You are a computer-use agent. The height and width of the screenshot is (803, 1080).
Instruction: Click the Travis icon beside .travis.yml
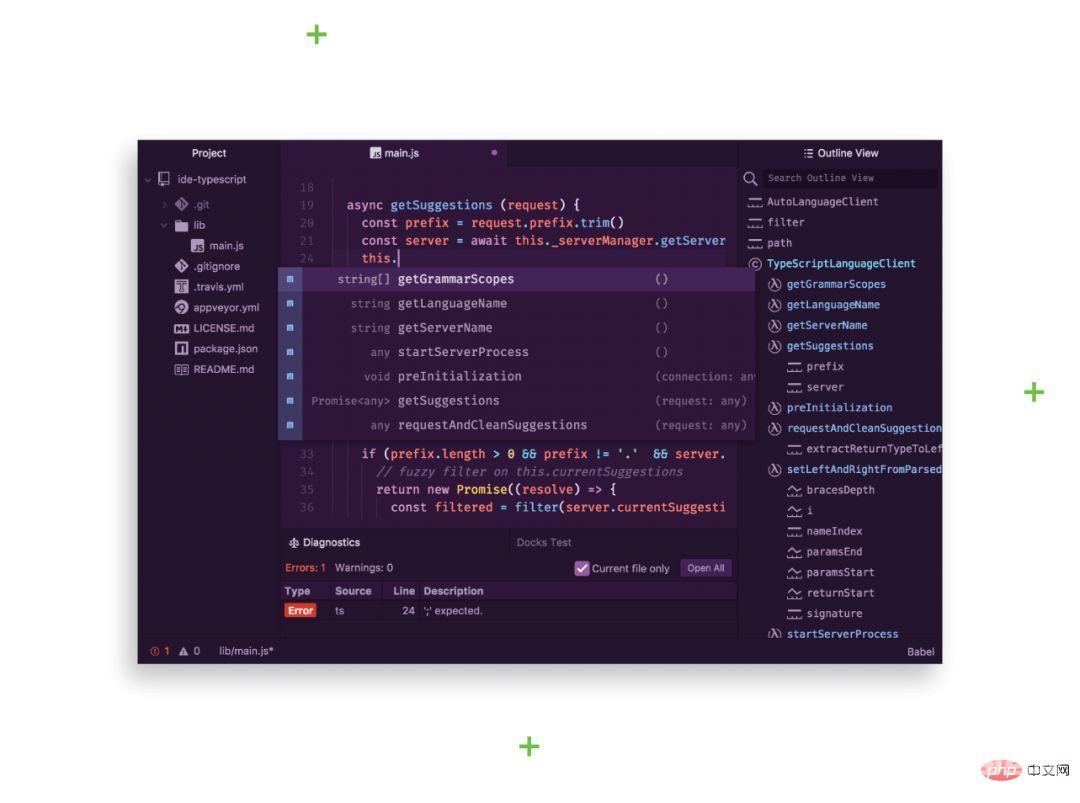pyautogui.click(x=180, y=287)
